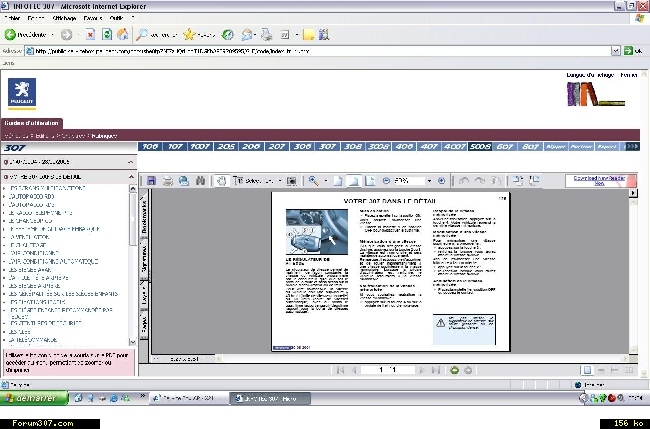Open the Windows démarrer start menu
The image size is (650, 429).
point(34,398)
